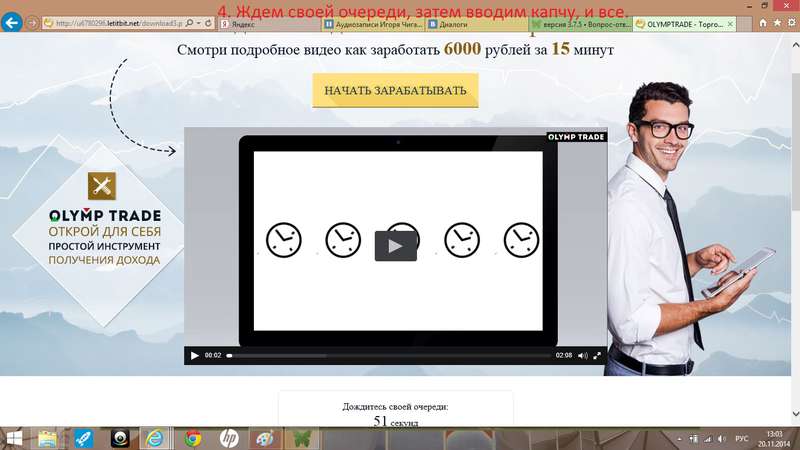Open File Explorer from the taskbar
The height and width of the screenshot is (450, 800).
(47, 439)
